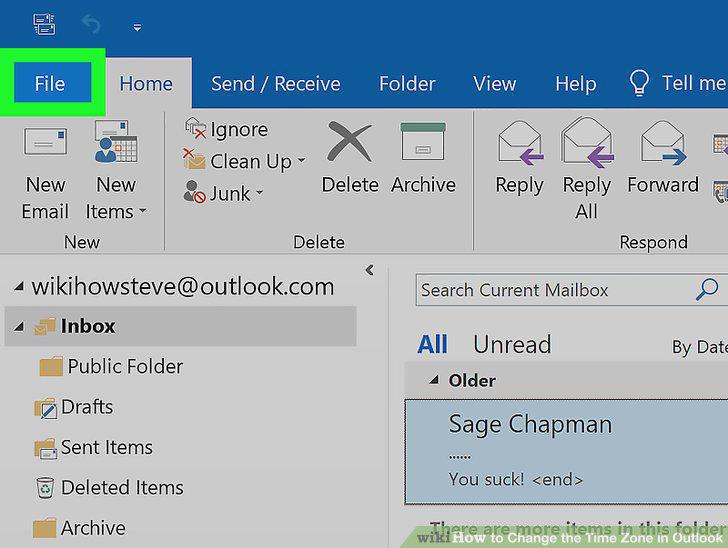Click the Reply envelope icon

coord(520,143)
